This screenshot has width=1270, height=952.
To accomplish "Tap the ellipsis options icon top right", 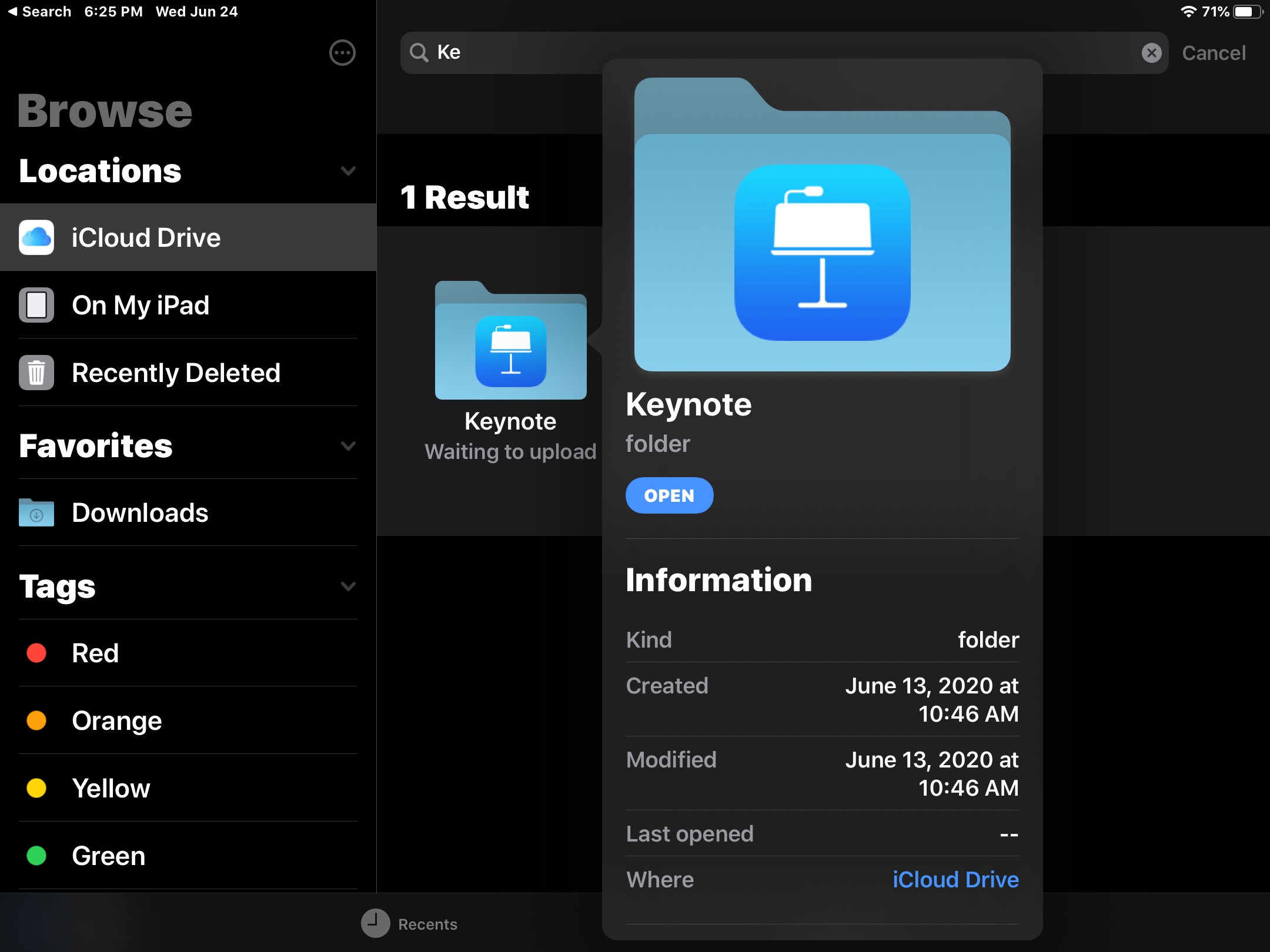I will point(343,52).
